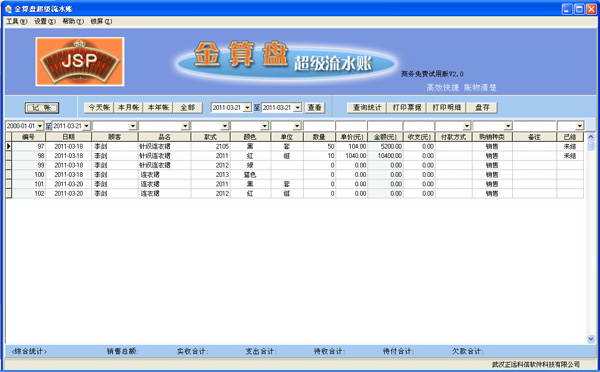The image size is (600, 372).
Task: Click the 数量 filter input field
Action: [x=319, y=126]
